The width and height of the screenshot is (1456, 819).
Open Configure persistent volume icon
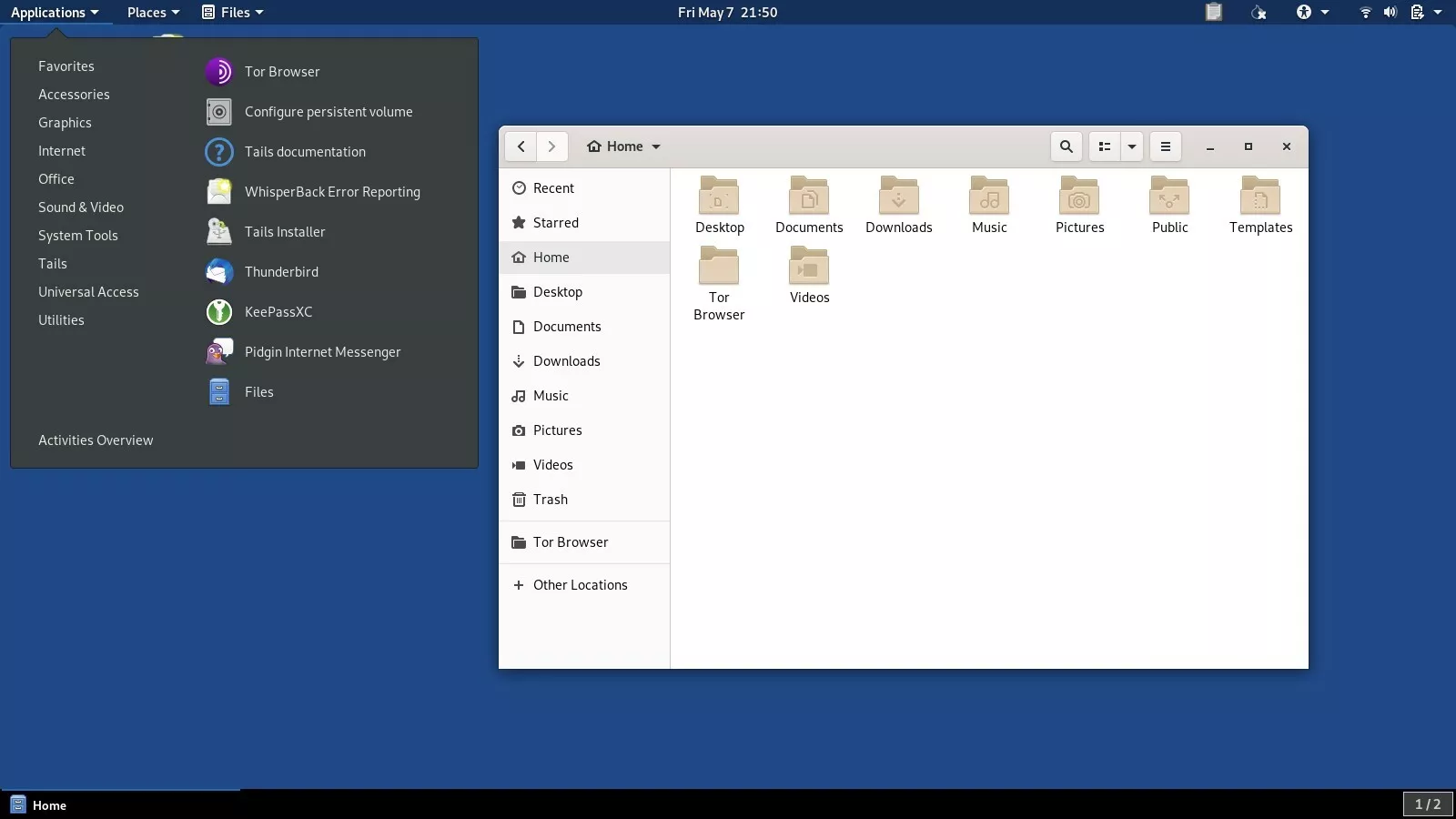[x=218, y=112]
